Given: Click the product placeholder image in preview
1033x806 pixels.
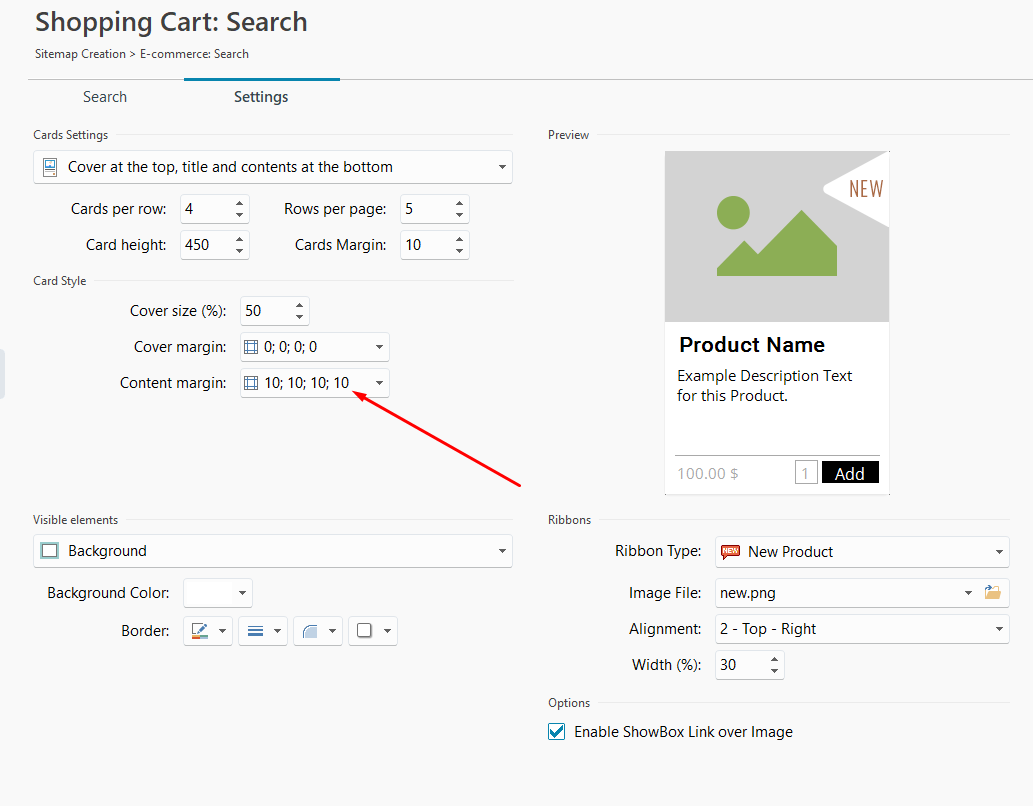Looking at the screenshot, I should point(776,237).
